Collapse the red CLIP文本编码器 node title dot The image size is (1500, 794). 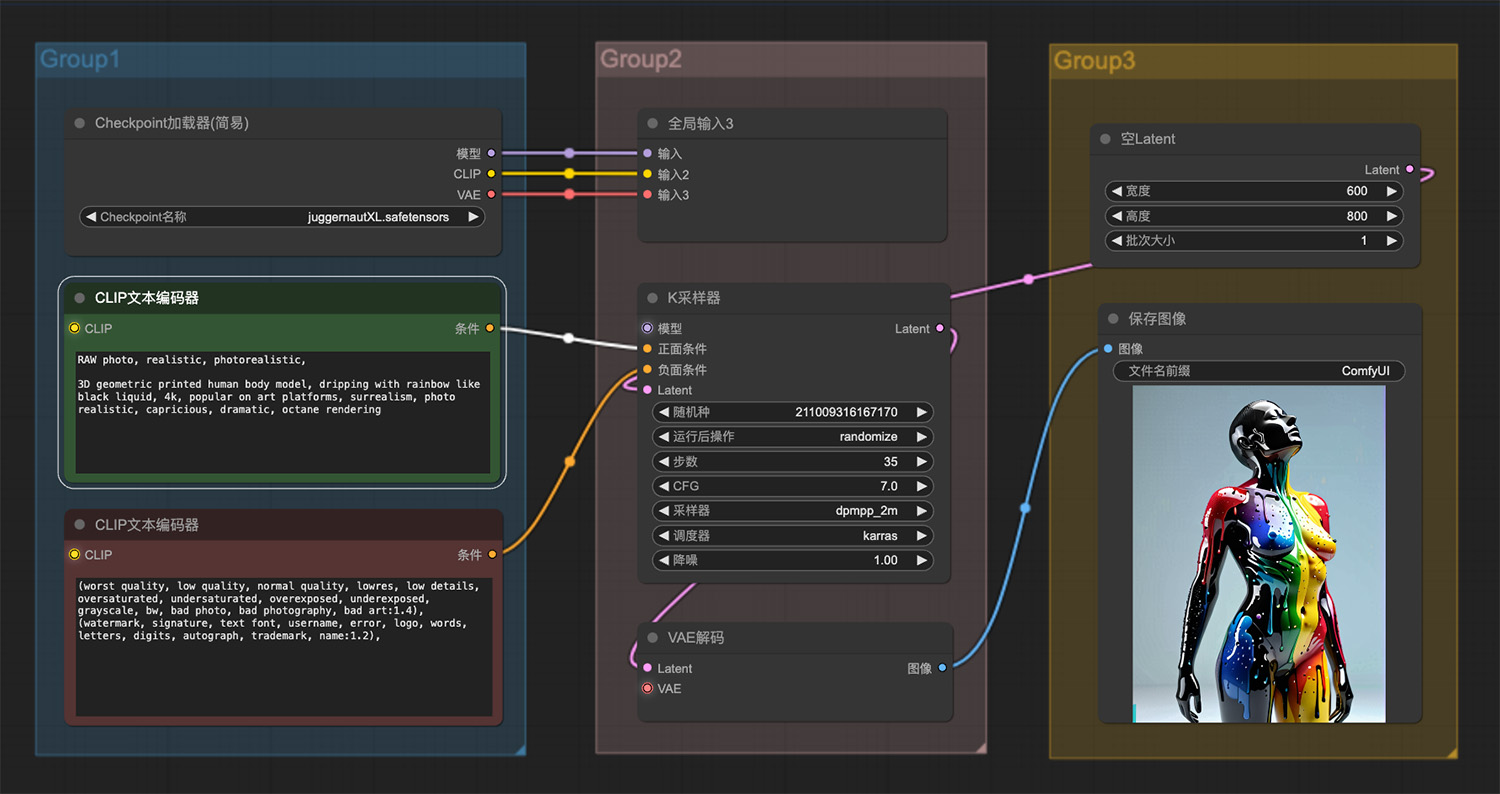(x=80, y=524)
